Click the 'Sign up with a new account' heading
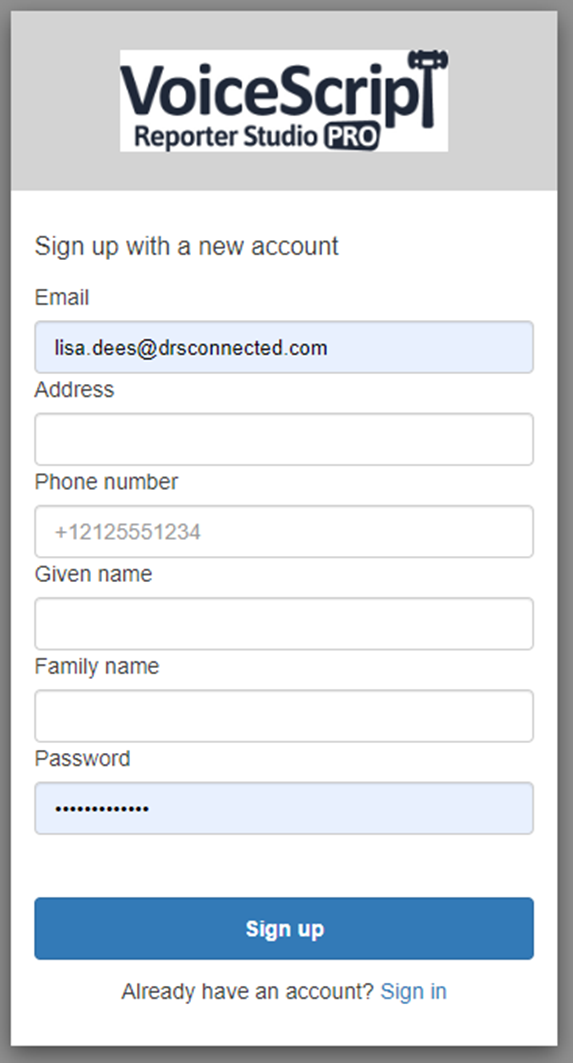The image size is (573, 1063). point(186,246)
